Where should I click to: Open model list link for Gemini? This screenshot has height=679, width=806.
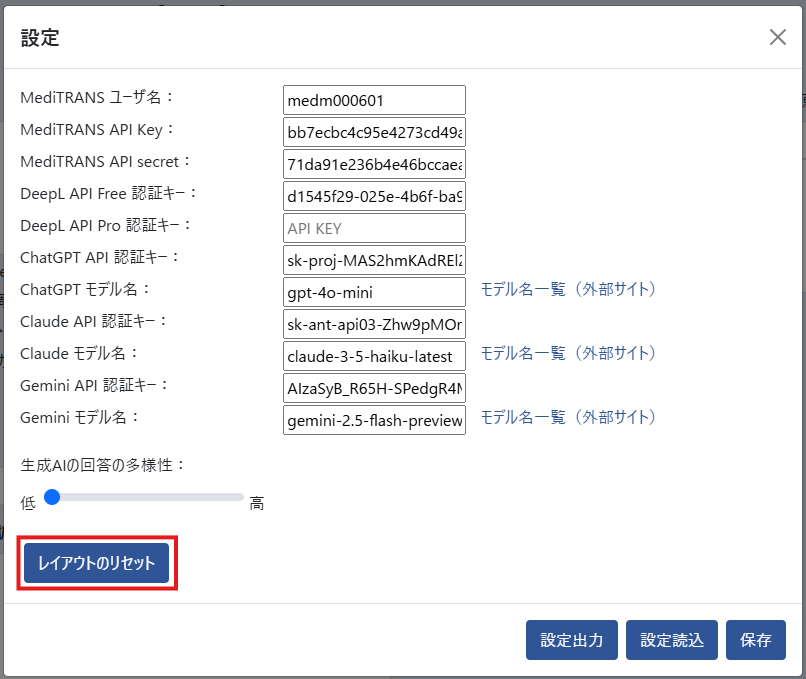click(568, 418)
